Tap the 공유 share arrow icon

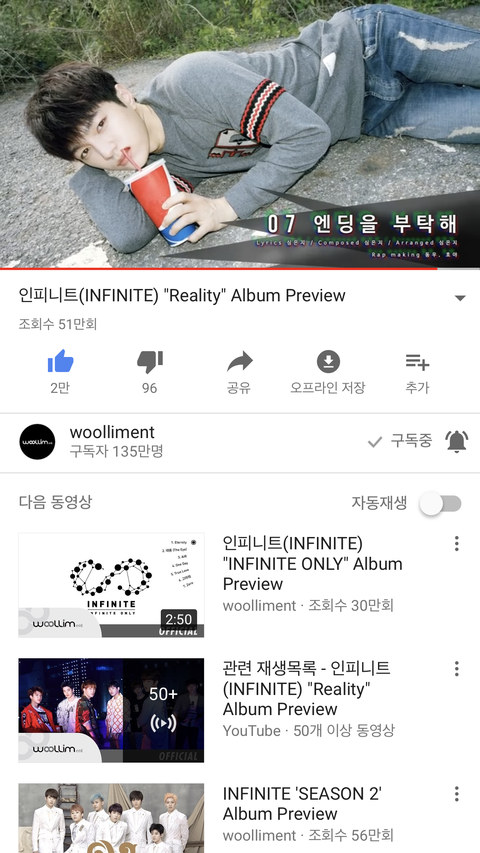click(239, 361)
